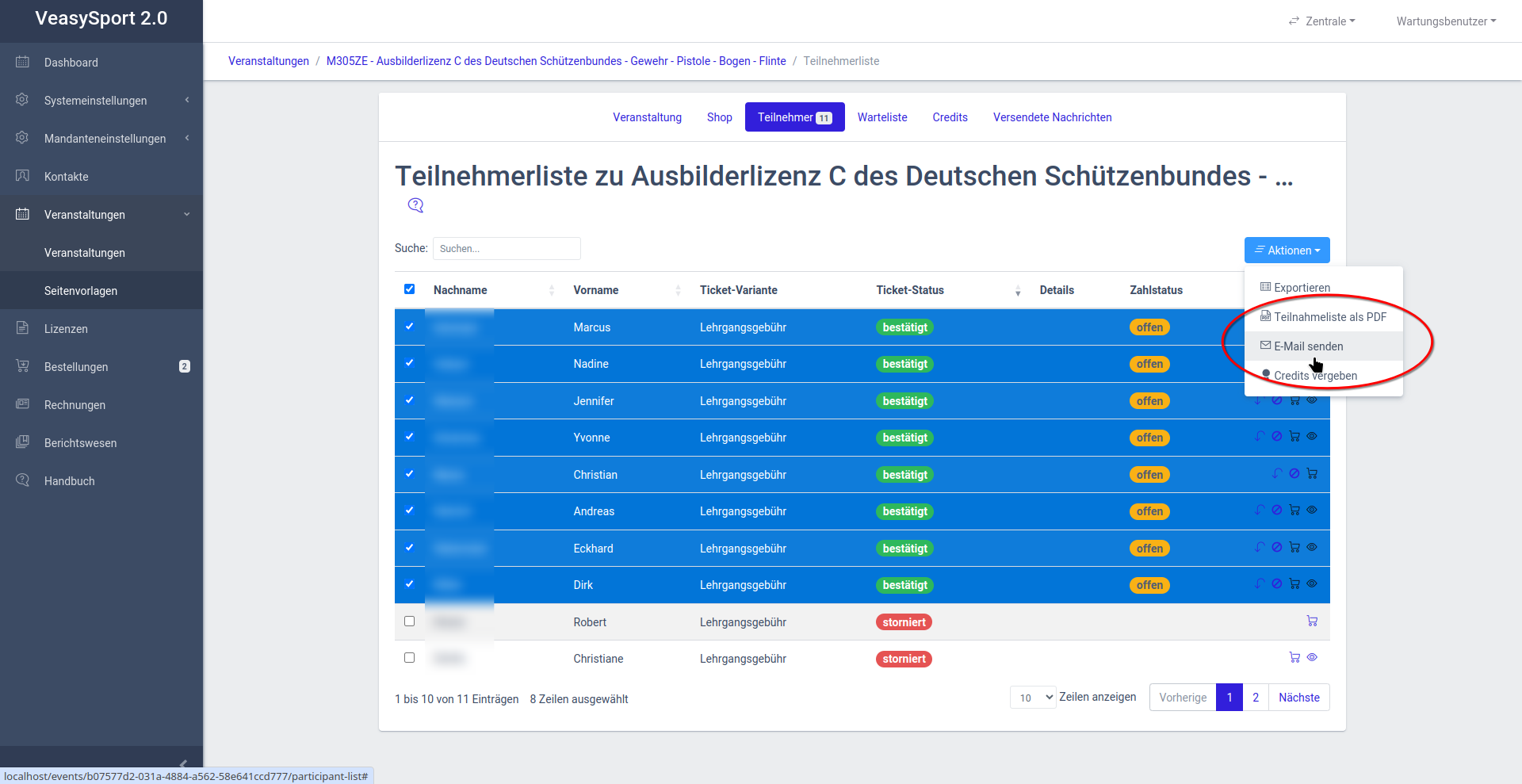Click the shopping cart icon in Robert's row
The width and height of the screenshot is (1522, 784).
[1312, 621]
